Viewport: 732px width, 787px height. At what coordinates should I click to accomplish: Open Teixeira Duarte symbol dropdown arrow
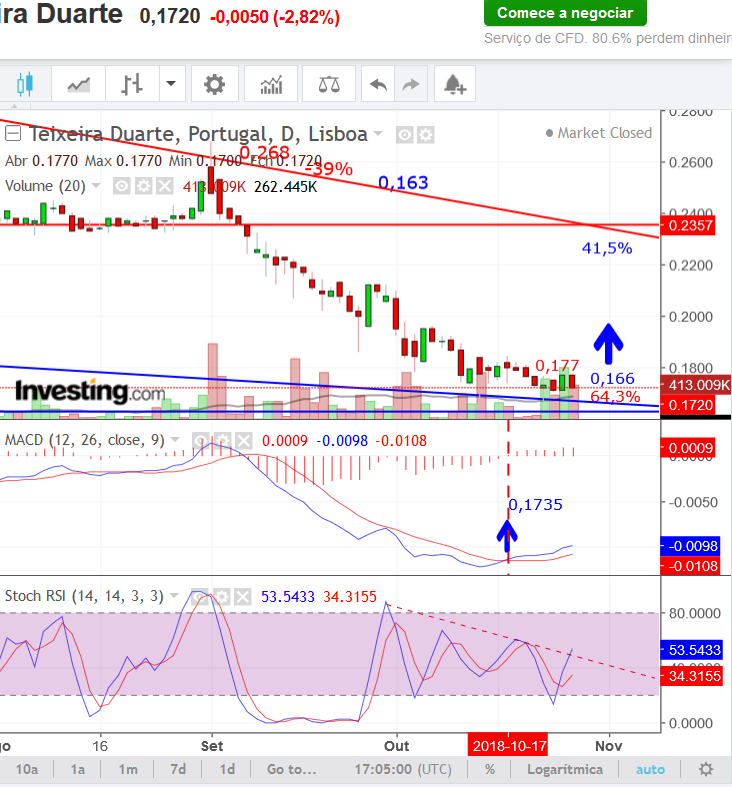(378, 134)
